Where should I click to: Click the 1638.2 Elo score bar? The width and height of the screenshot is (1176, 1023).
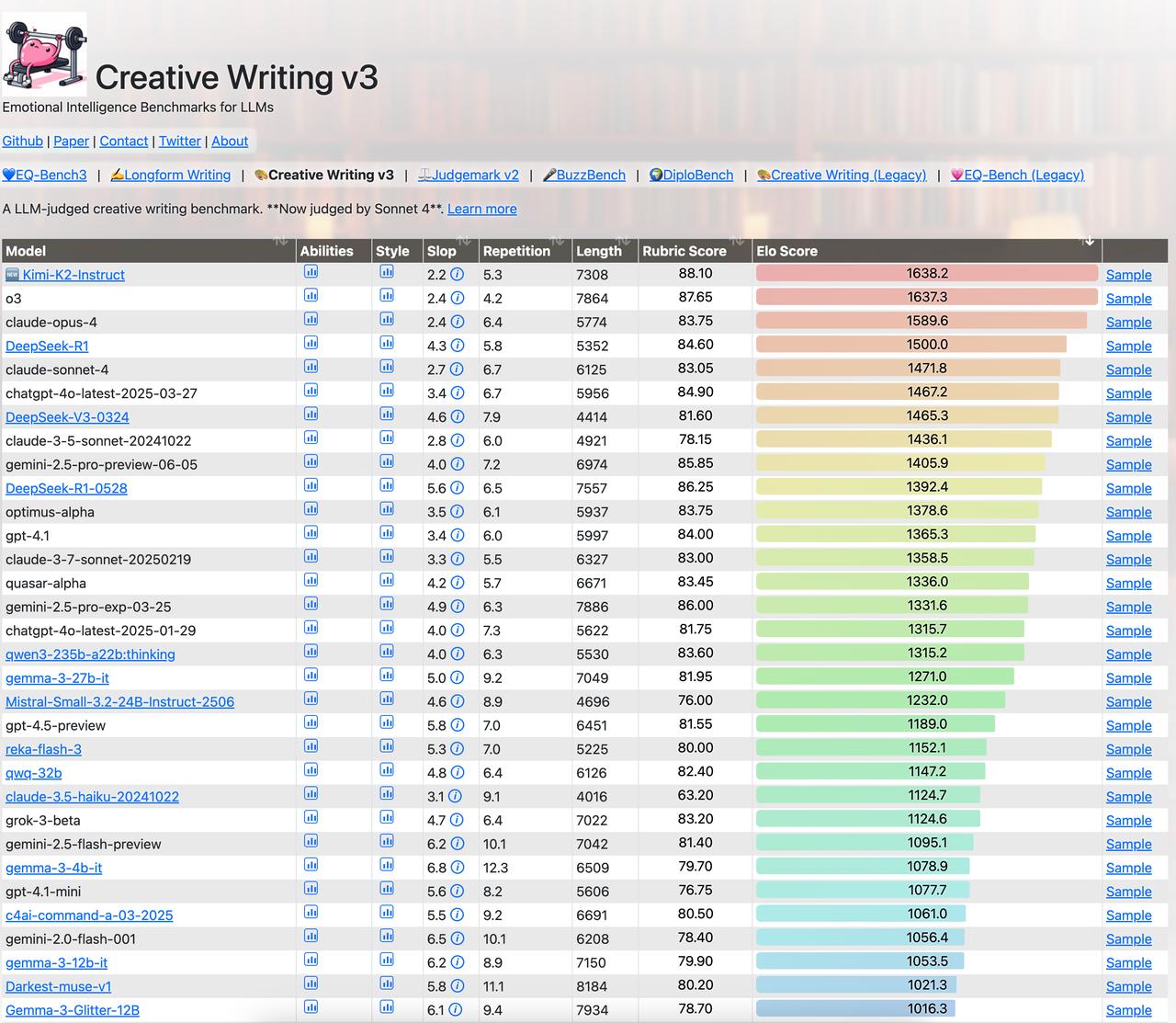pos(927,273)
